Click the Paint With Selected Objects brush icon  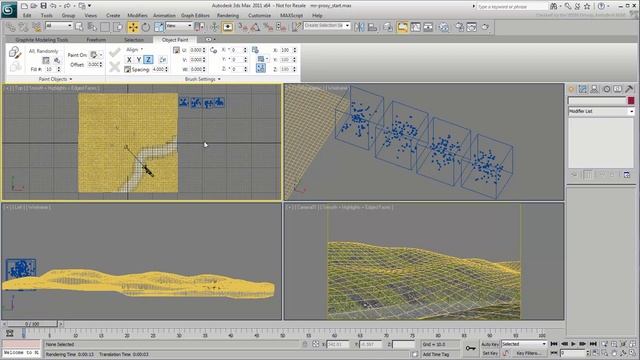(15, 52)
